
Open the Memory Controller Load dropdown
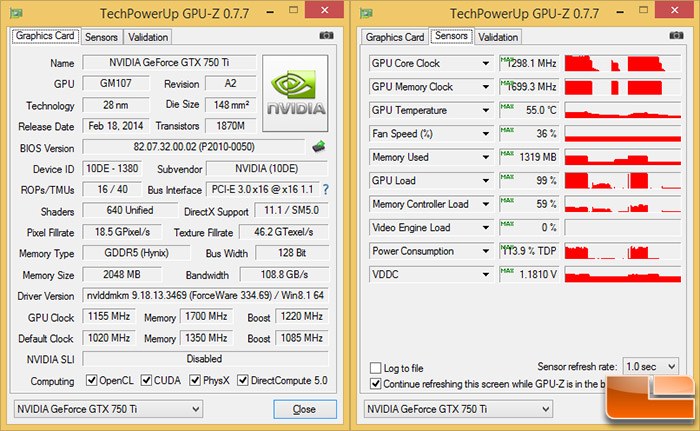click(x=486, y=204)
